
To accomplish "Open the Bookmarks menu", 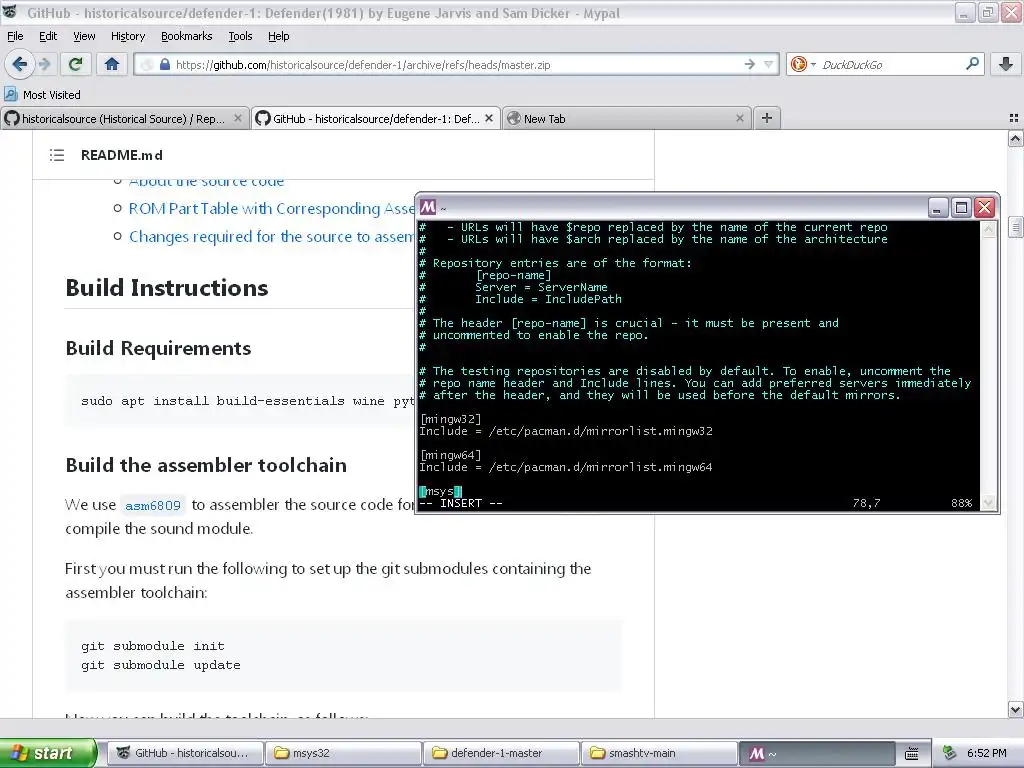I will coord(186,36).
